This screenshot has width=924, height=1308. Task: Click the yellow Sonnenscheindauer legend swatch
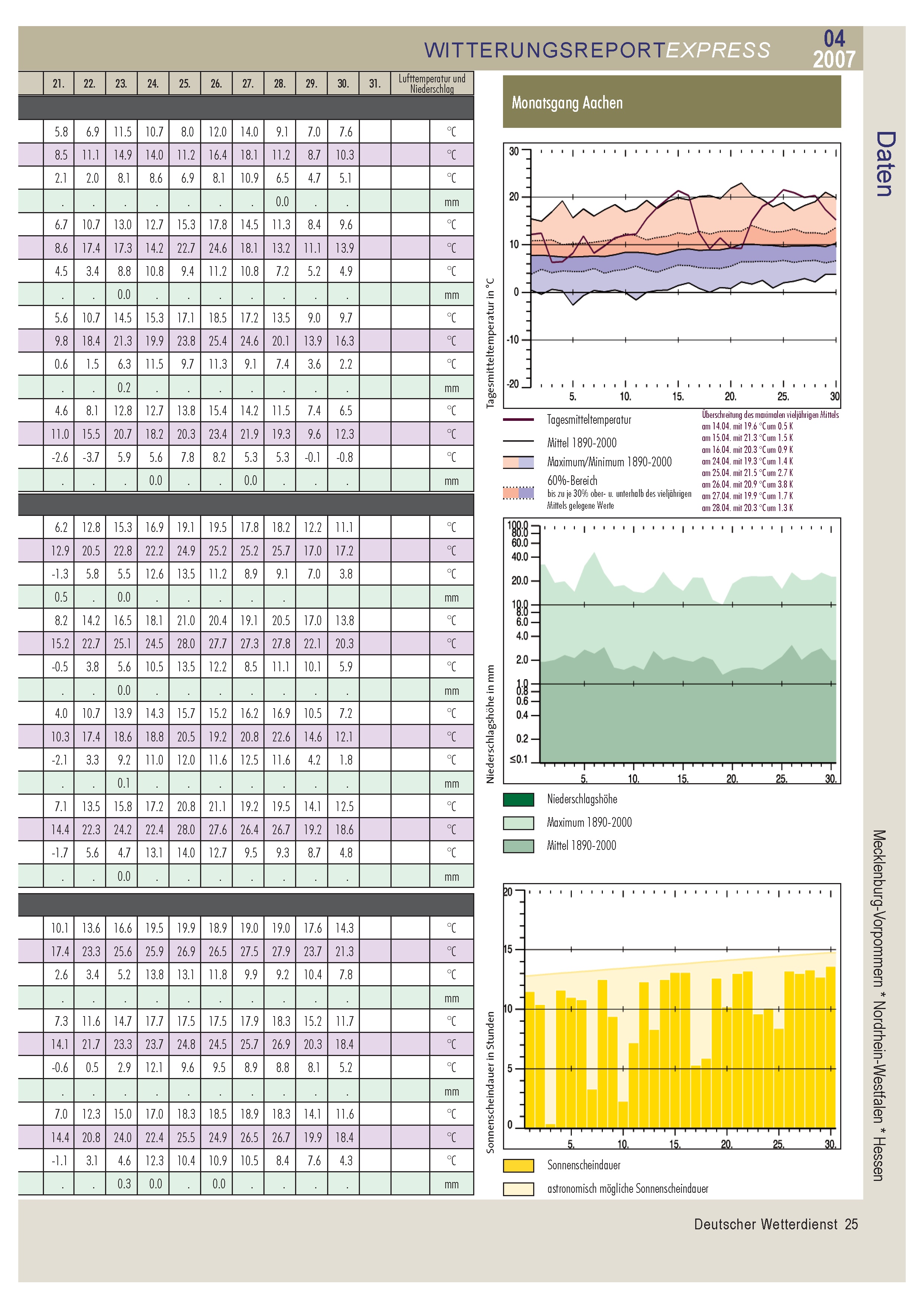(518, 1166)
